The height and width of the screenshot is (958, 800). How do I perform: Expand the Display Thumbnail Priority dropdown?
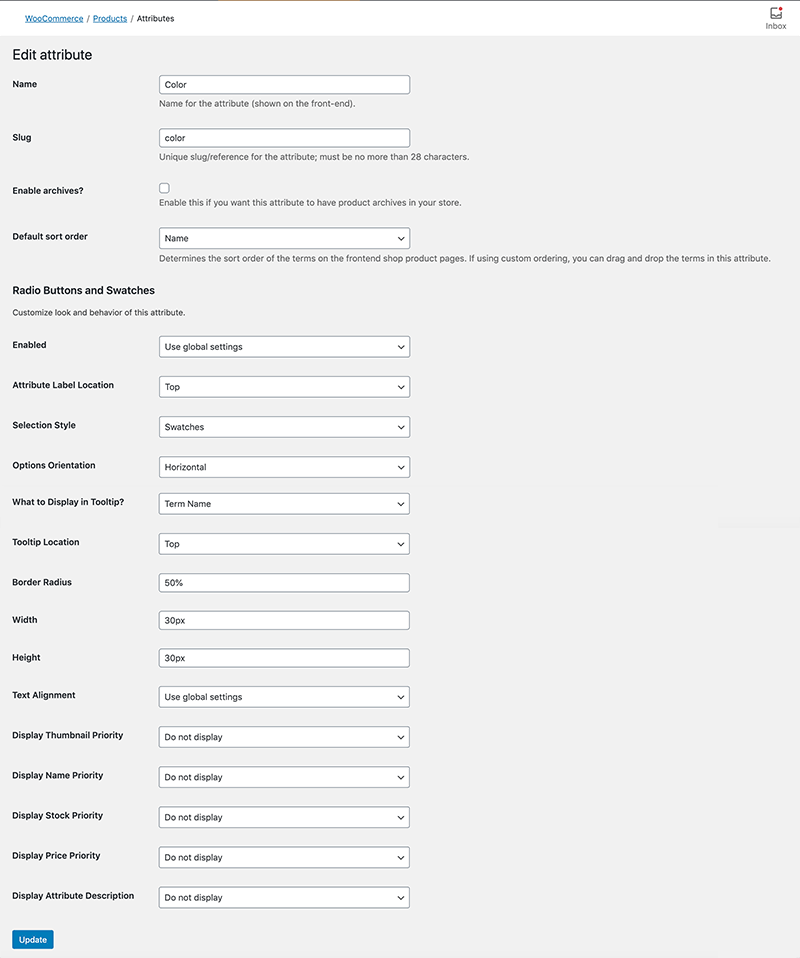284,737
